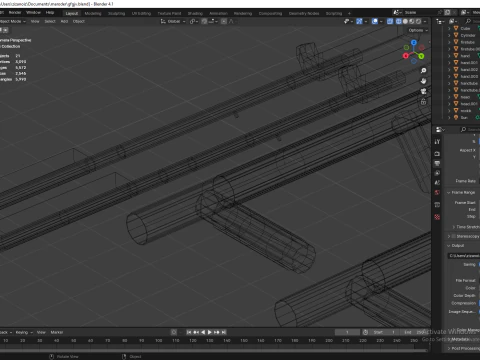Open the Render properties tab icon
The width and height of the screenshot is (480, 360).
click(437, 154)
